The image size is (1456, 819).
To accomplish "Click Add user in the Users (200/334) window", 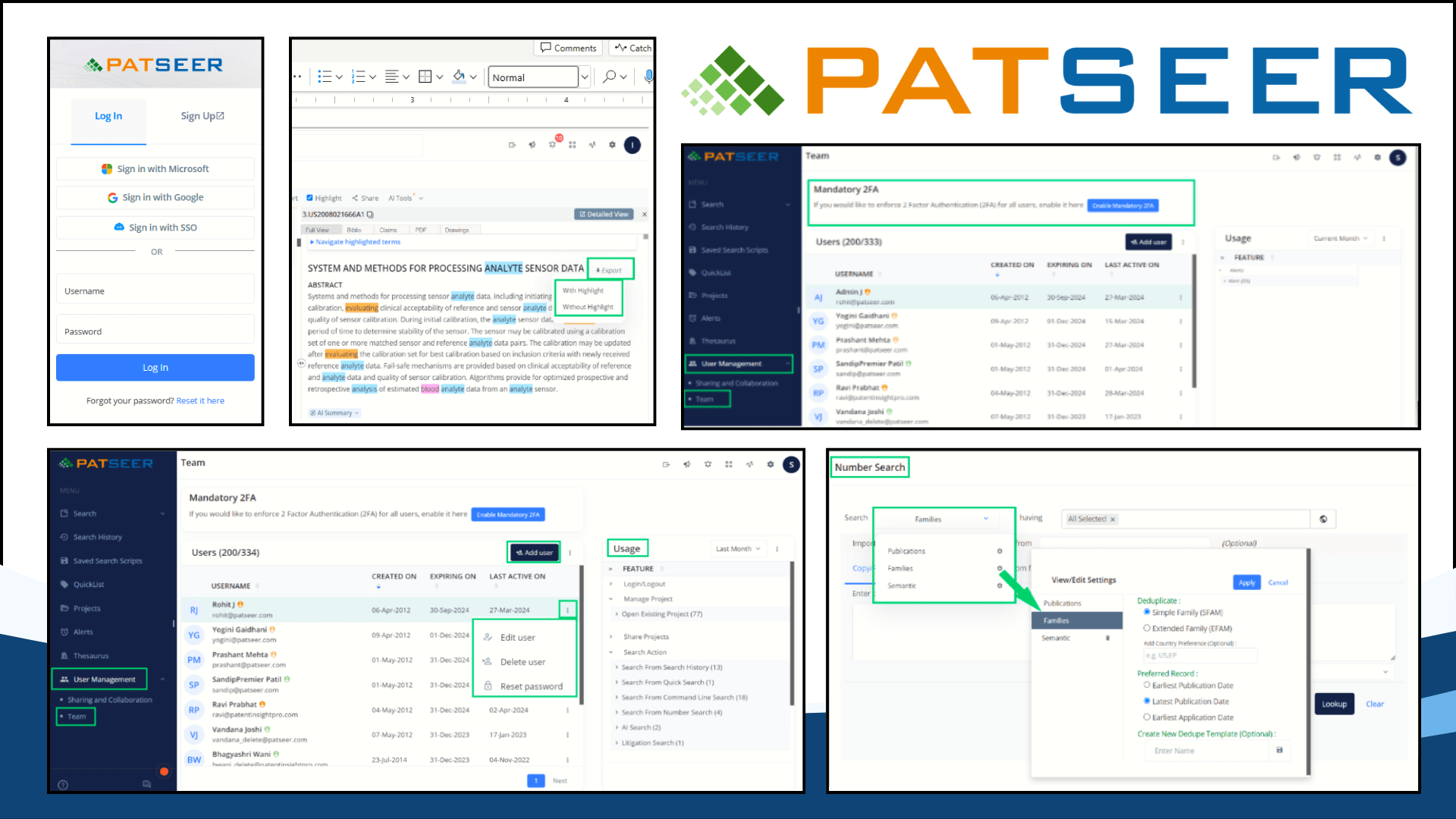I will click(x=535, y=553).
